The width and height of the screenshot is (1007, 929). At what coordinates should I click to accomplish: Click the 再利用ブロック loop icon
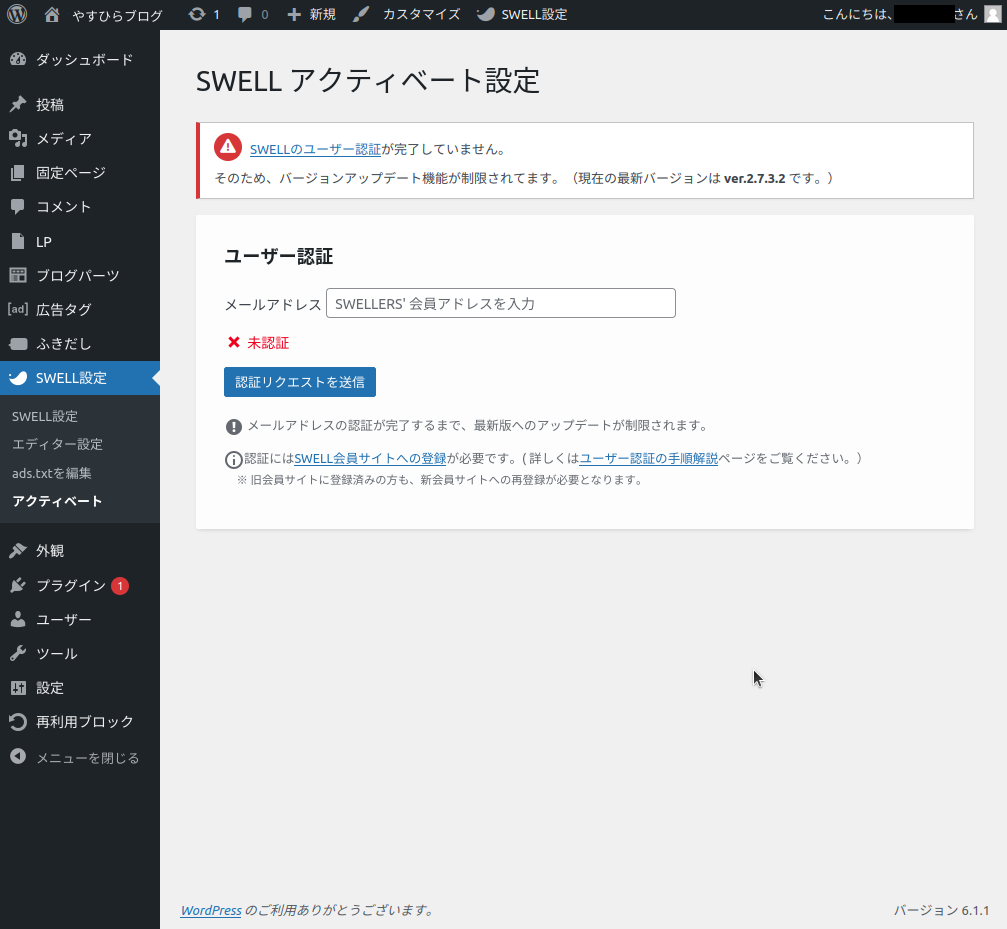[x=18, y=722]
